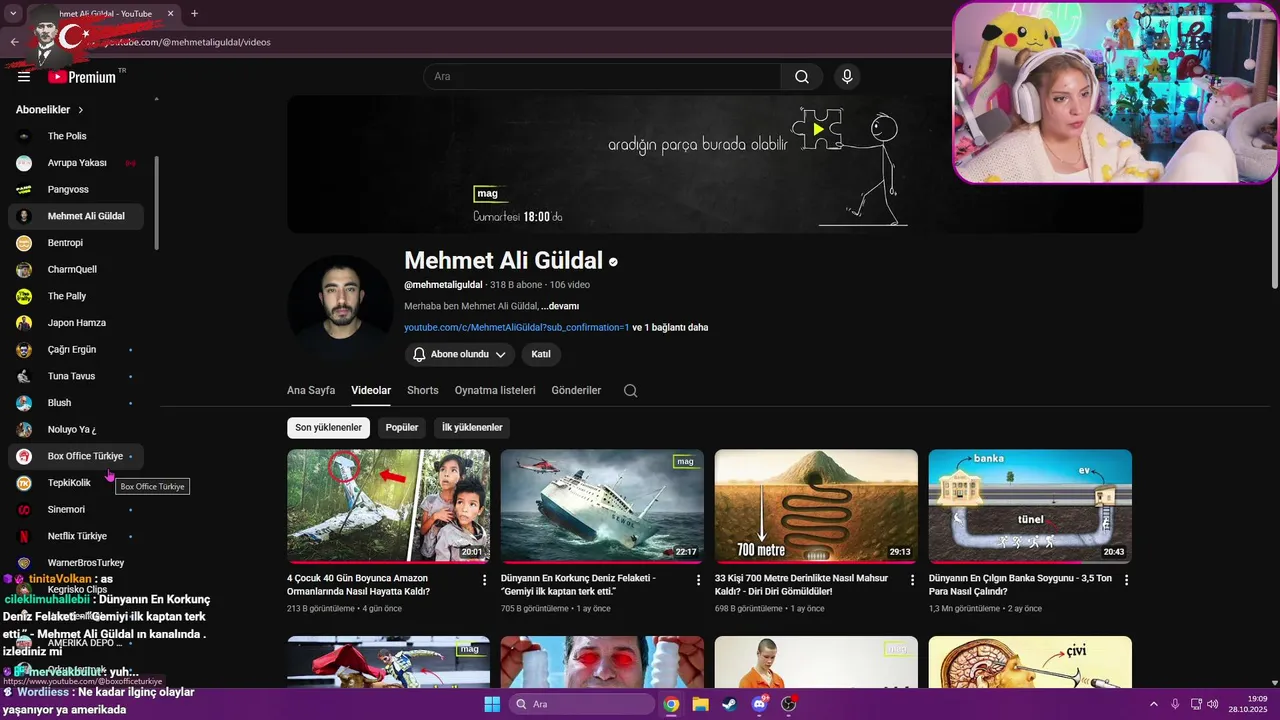Screen dimensions: 1280x720
Task: Select the Popüler filter chip
Action: [x=402, y=428]
